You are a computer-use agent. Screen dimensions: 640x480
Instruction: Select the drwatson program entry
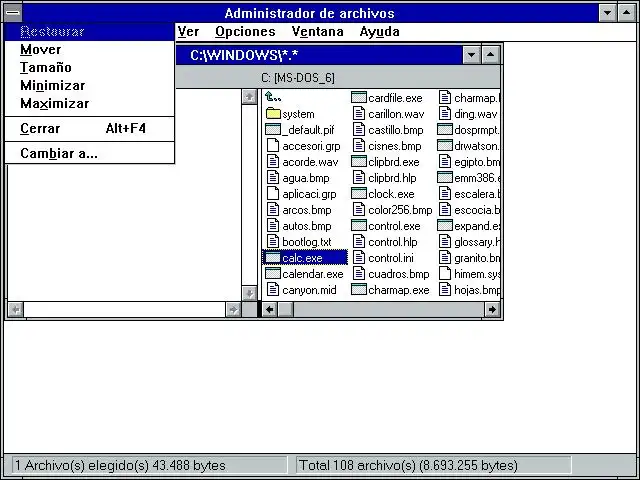[x=469, y=146]
